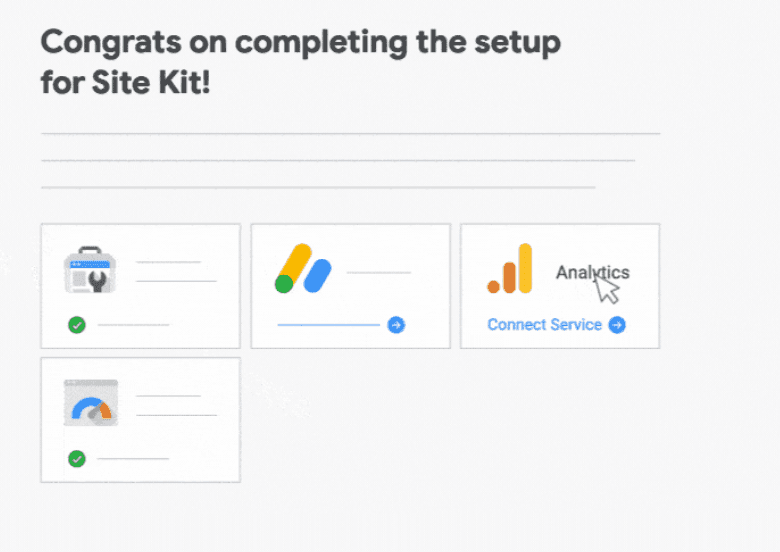The height and width of the screenshot is (552, 780).
Task: Click the Analytics bar chart icon
Action: pos(510,269)
